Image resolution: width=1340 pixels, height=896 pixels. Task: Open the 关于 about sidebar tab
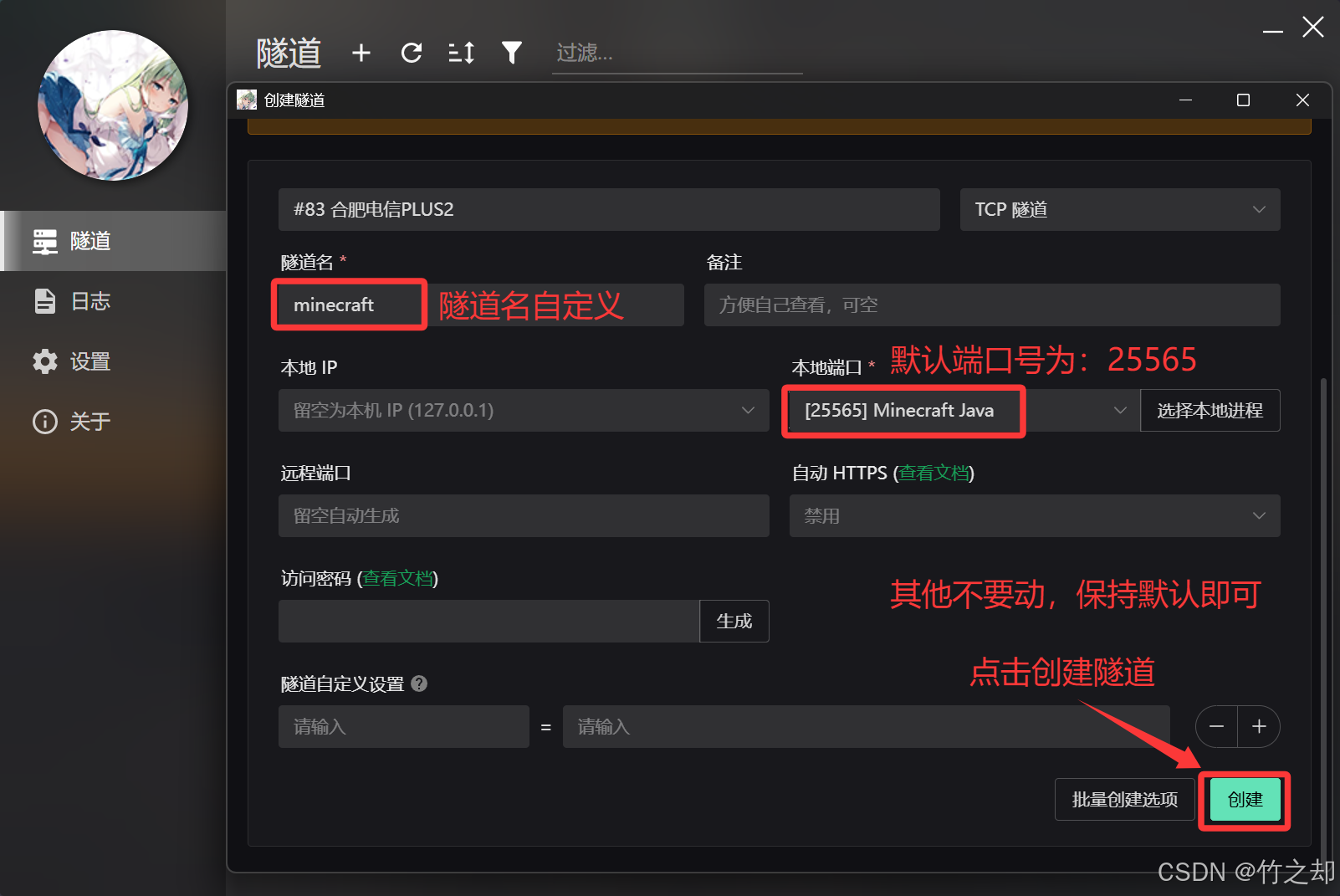(114, 422)
